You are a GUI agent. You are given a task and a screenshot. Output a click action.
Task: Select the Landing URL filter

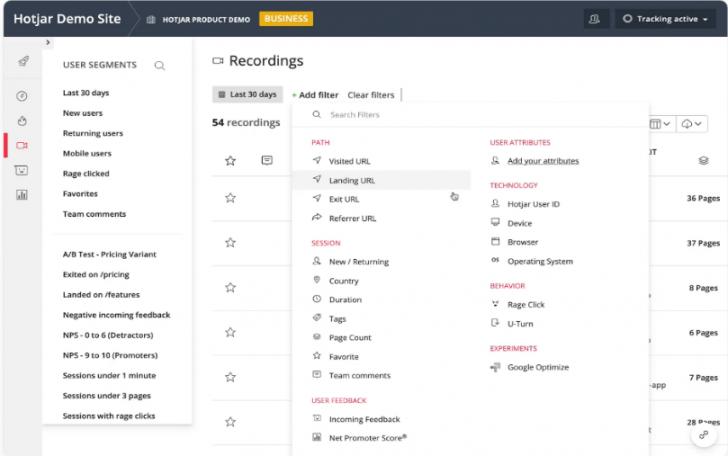381,180
